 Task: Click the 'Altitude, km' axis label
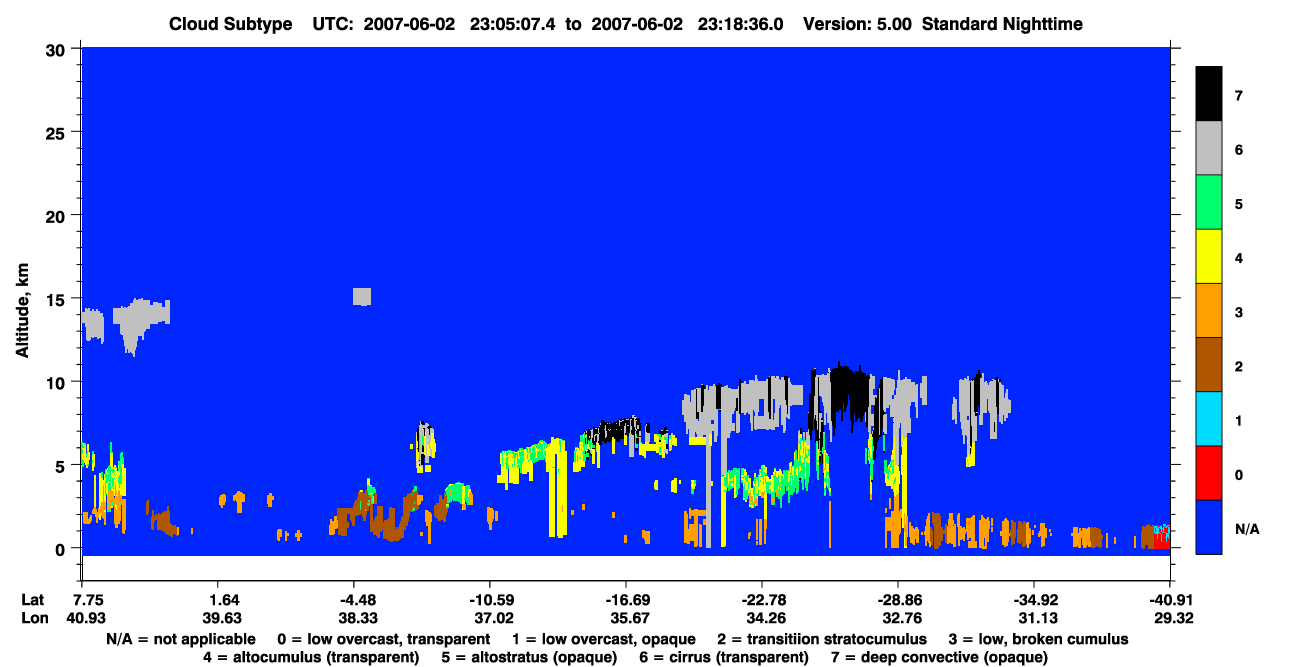click(21, 312)
